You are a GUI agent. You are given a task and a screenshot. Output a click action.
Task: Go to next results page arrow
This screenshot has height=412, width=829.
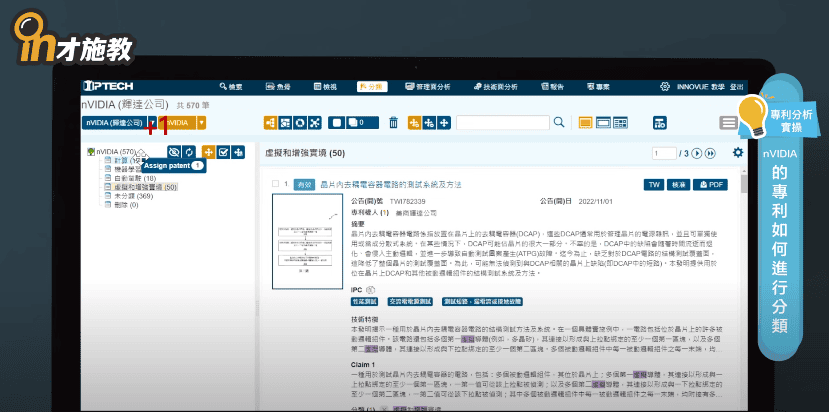(697, 153)
